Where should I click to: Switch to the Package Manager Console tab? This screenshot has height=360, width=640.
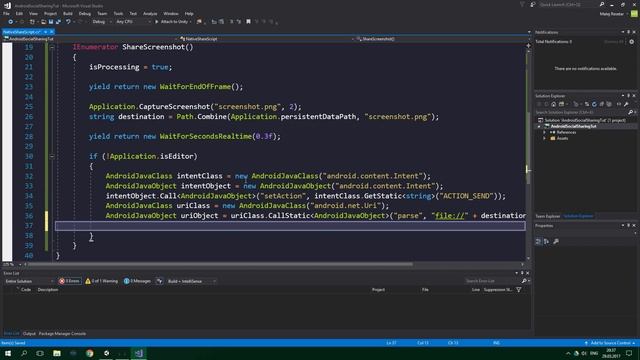(62, 333)
